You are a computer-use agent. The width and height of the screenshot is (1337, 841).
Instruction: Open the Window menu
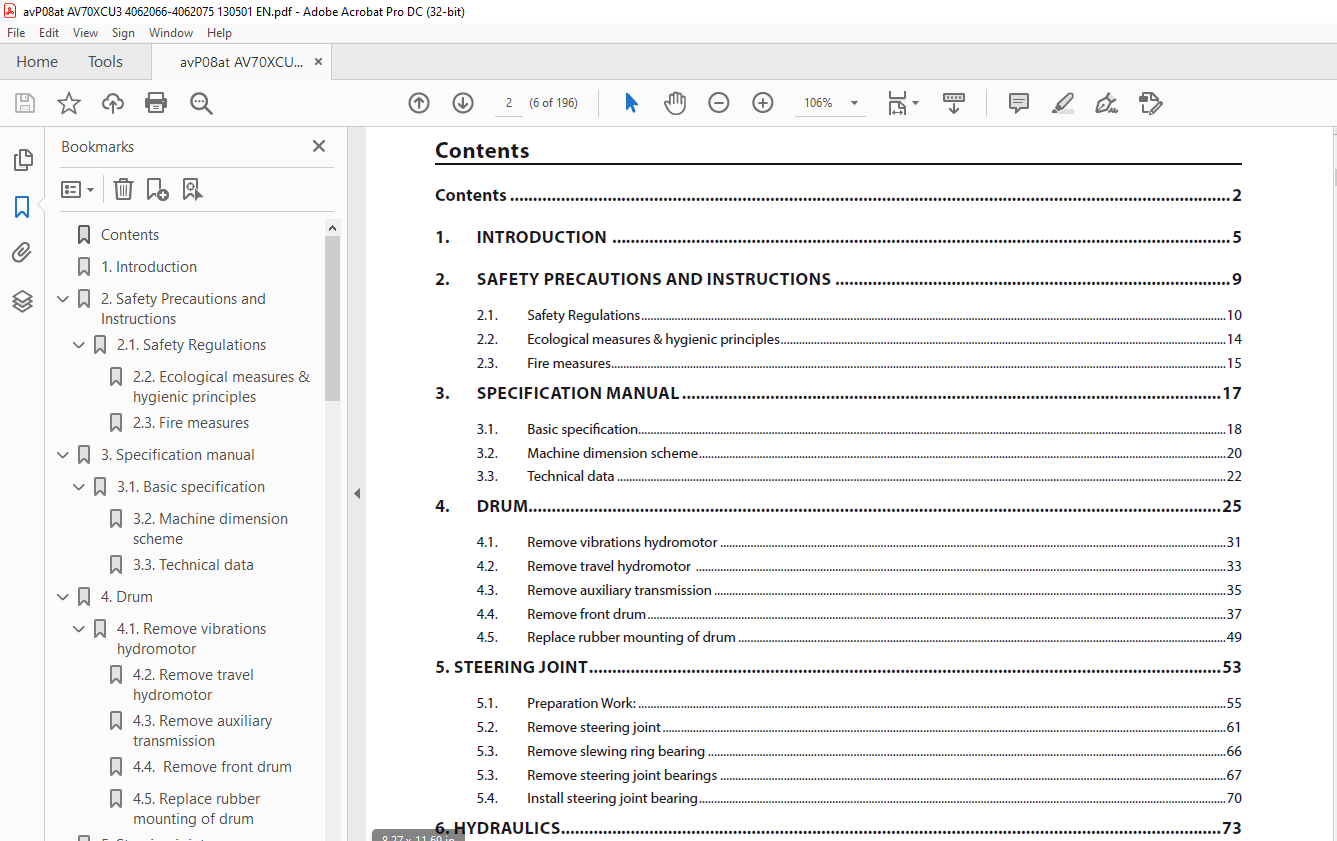pos(171,33)
